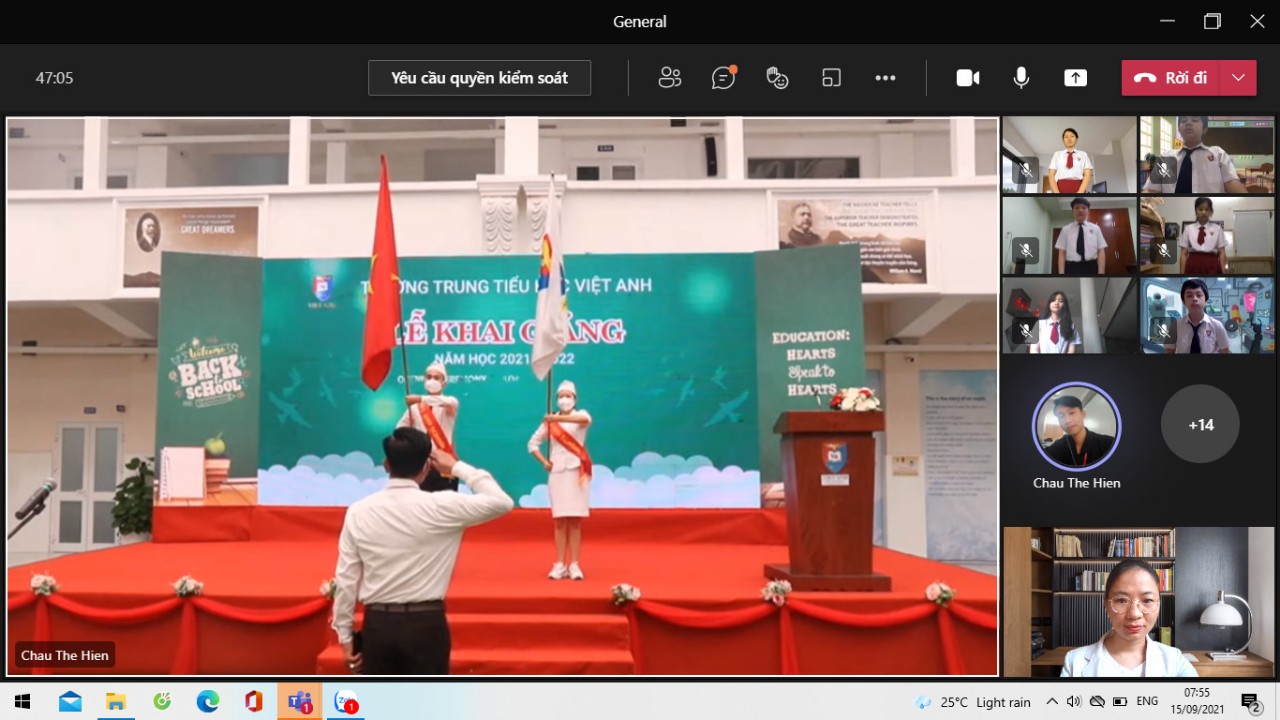The width and height of the screenshot is (1280, 720).
Task: Open the network status tray icon
Action: [1097, 702]
